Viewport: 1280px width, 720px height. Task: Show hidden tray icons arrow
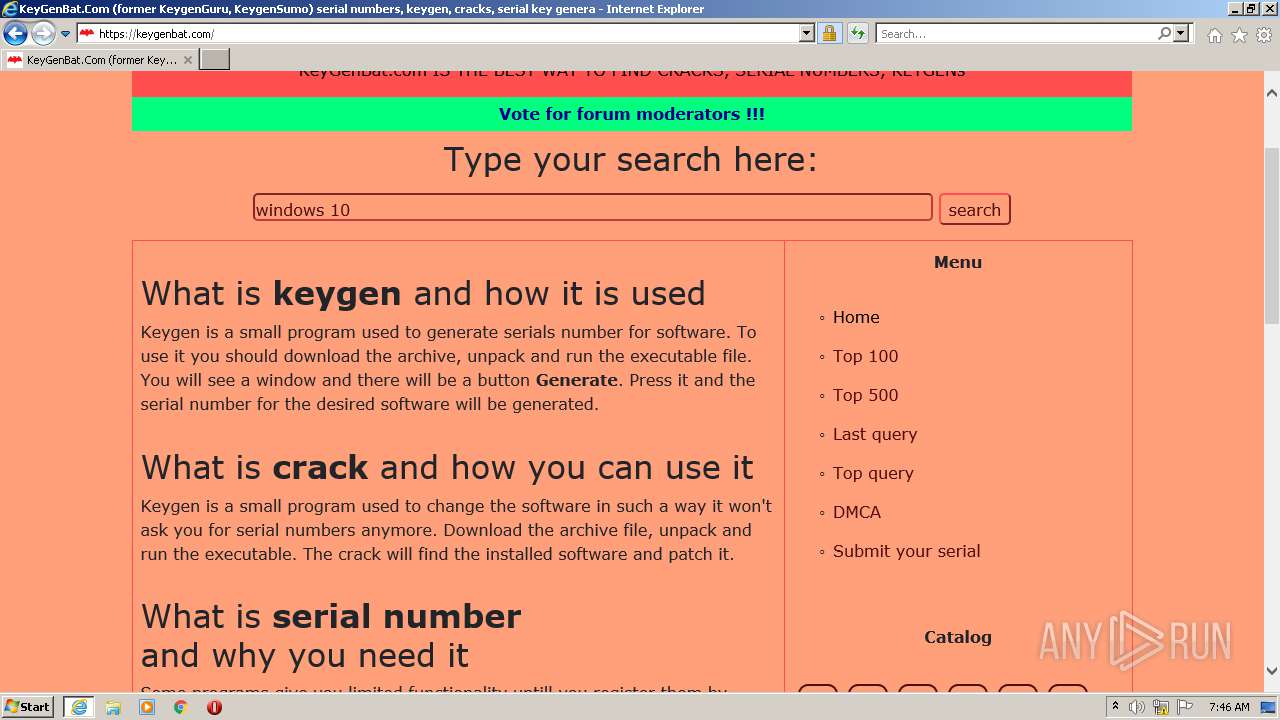(1116, 707)
